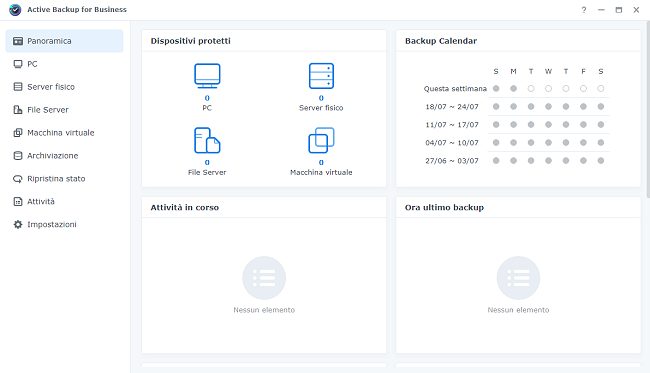The image size is (650, 373).
Task: Click the 11/07 ~ 17/07 week label
Action: tap(452, 125)
